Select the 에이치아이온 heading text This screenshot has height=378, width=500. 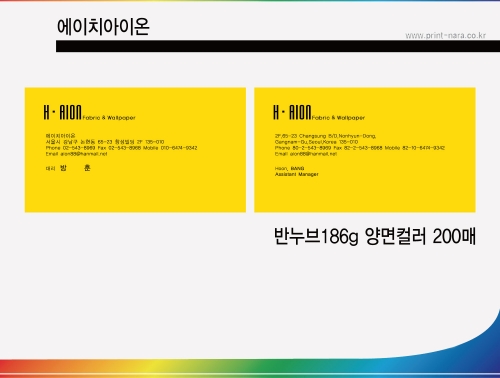click(x=103, y=27)
